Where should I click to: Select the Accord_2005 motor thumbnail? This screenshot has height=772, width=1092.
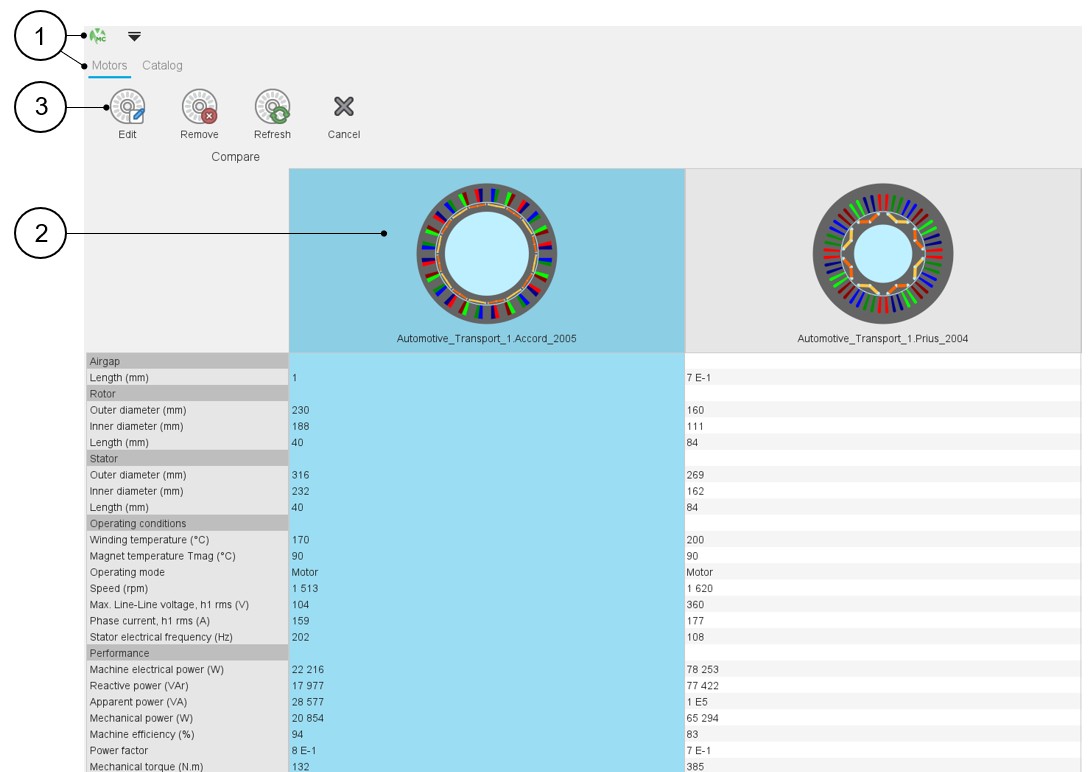486,254
